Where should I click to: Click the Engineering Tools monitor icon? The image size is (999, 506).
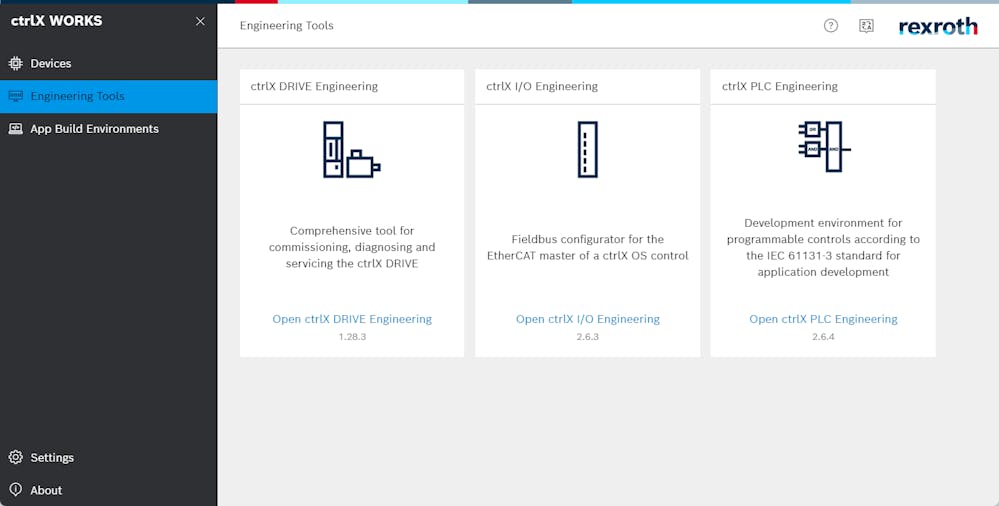[15, 96]
